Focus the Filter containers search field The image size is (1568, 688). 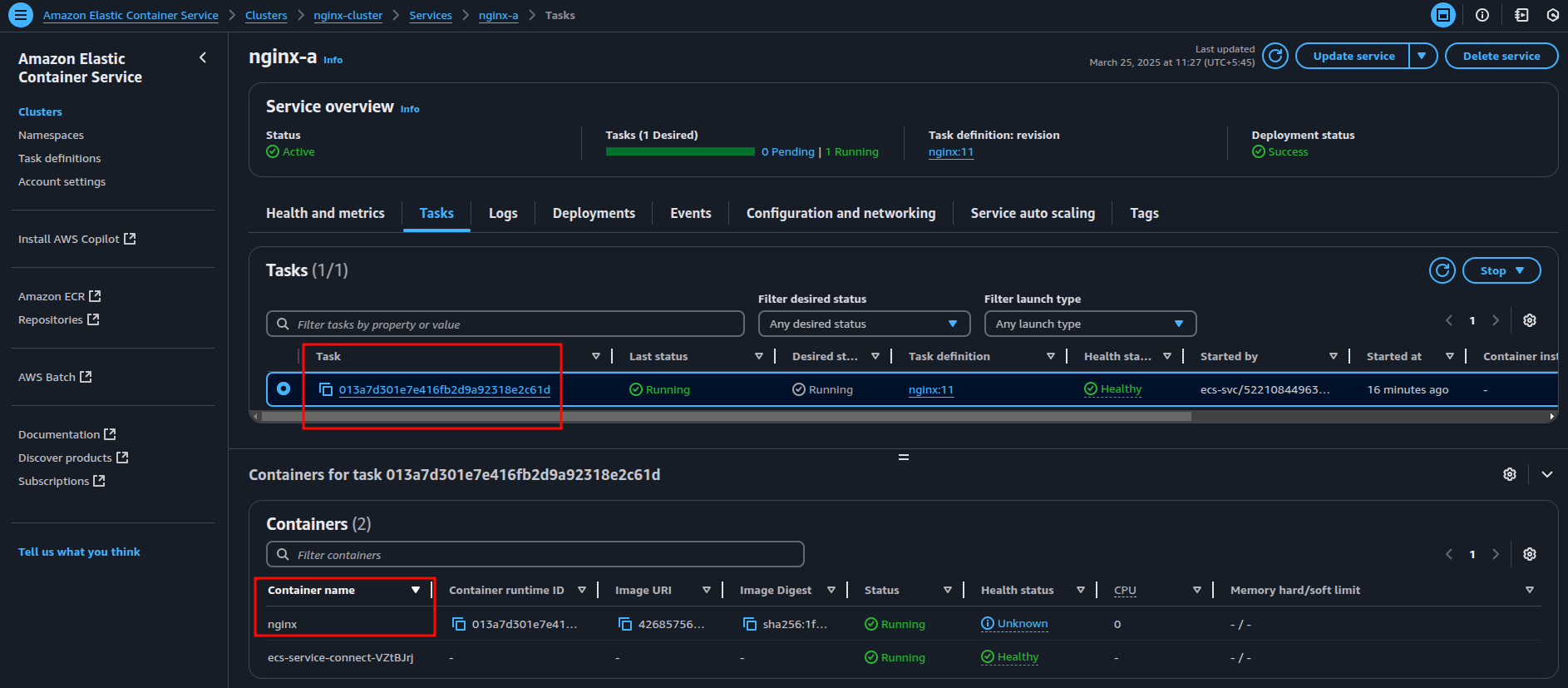click(535, 555)
